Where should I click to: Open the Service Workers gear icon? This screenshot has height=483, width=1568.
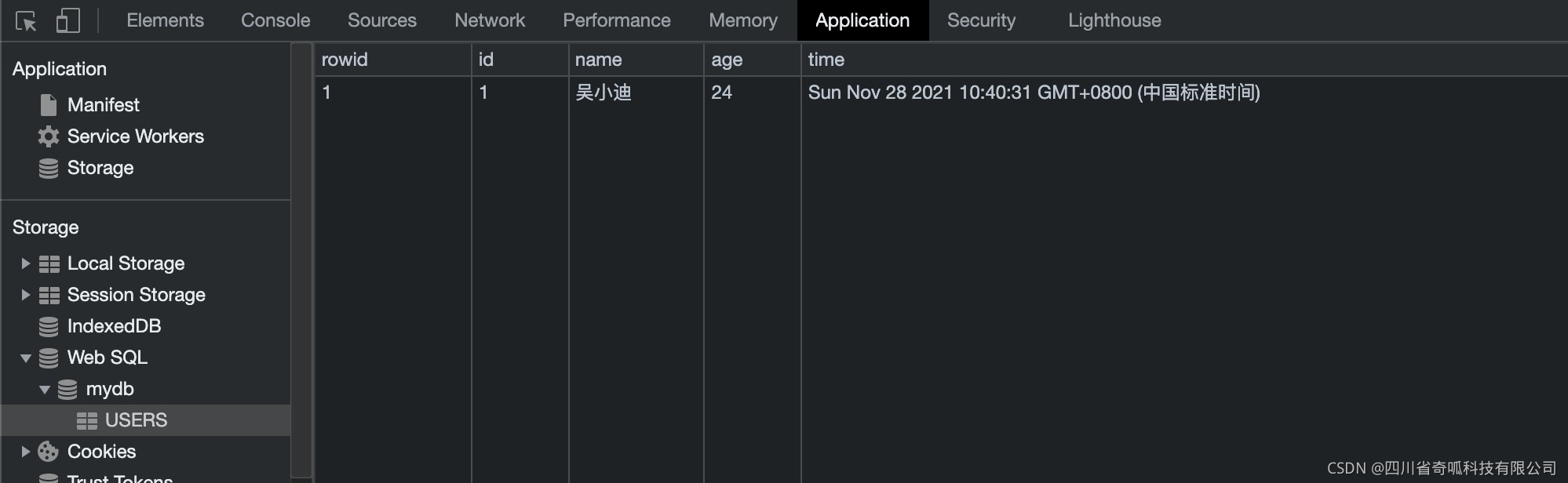pos(49,136)
